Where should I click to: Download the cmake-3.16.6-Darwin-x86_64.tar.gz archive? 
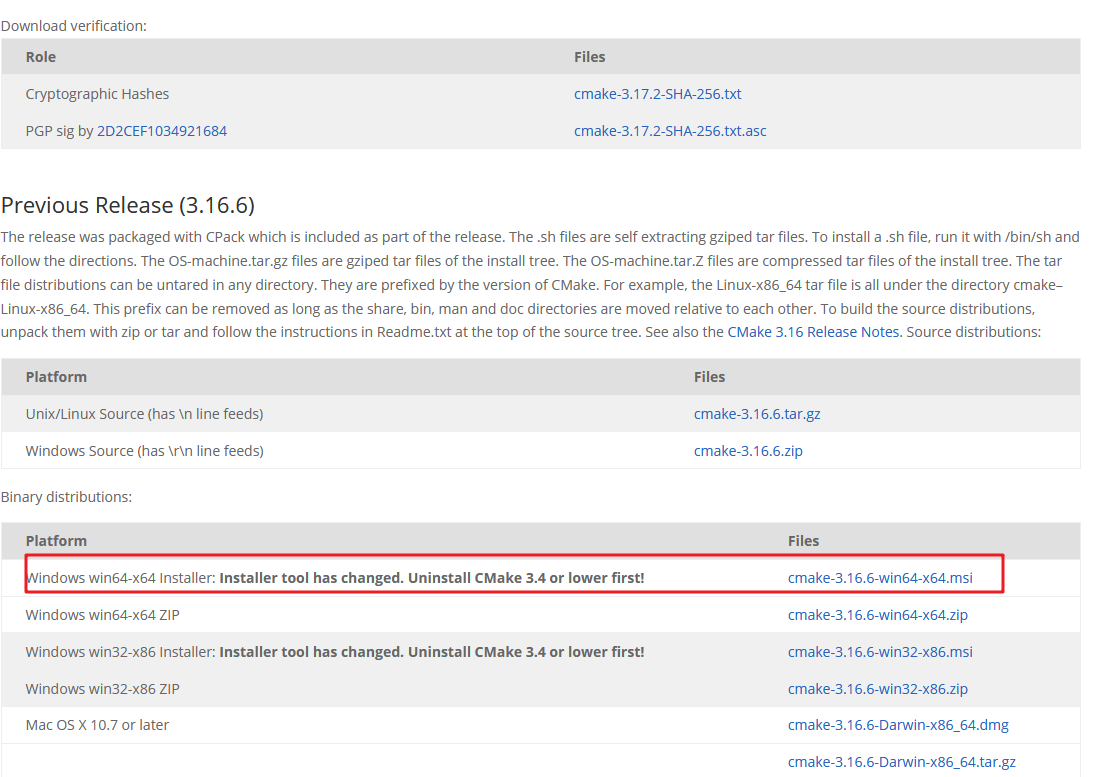point(902,761)
